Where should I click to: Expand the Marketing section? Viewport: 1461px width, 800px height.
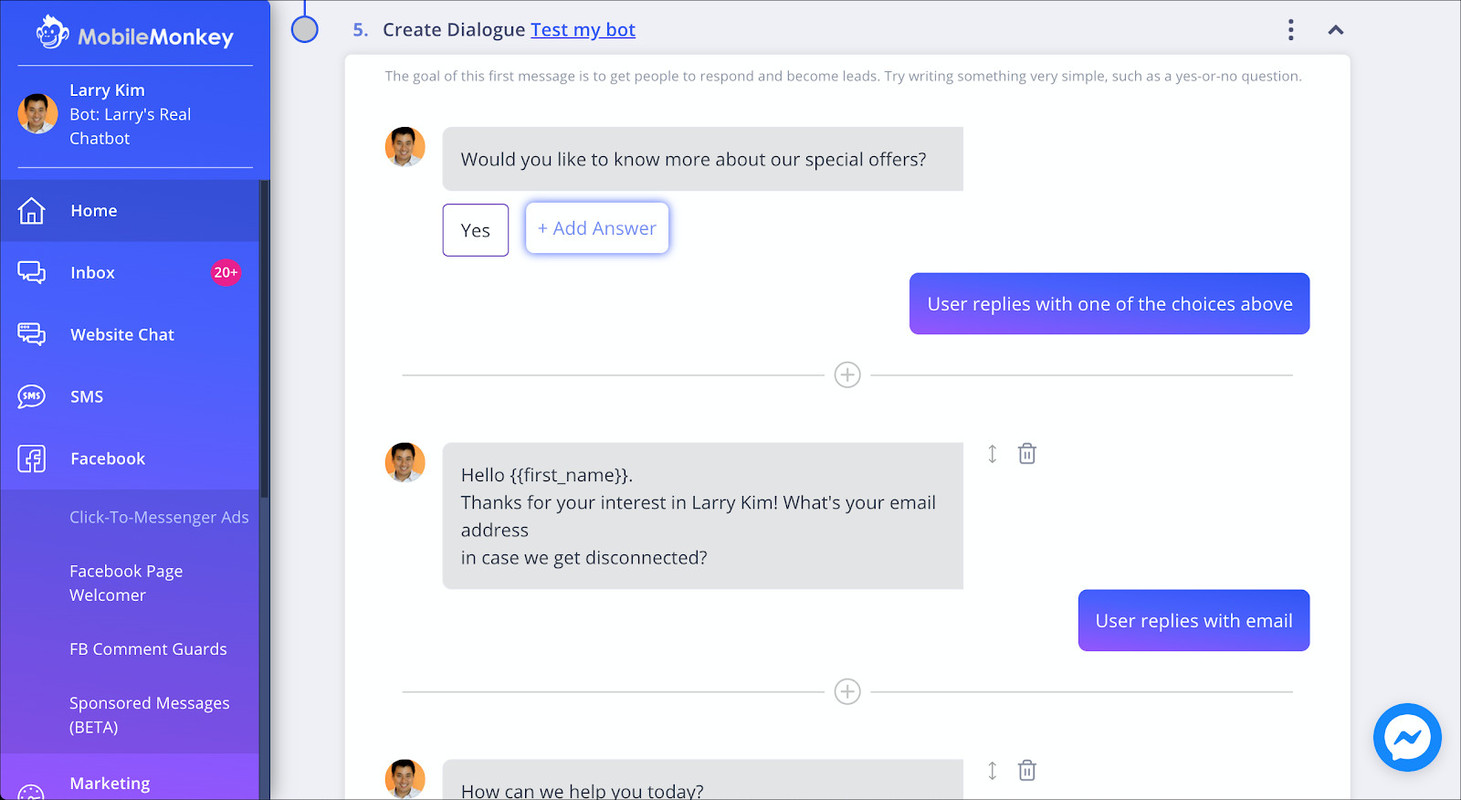[x=110, y=783]
